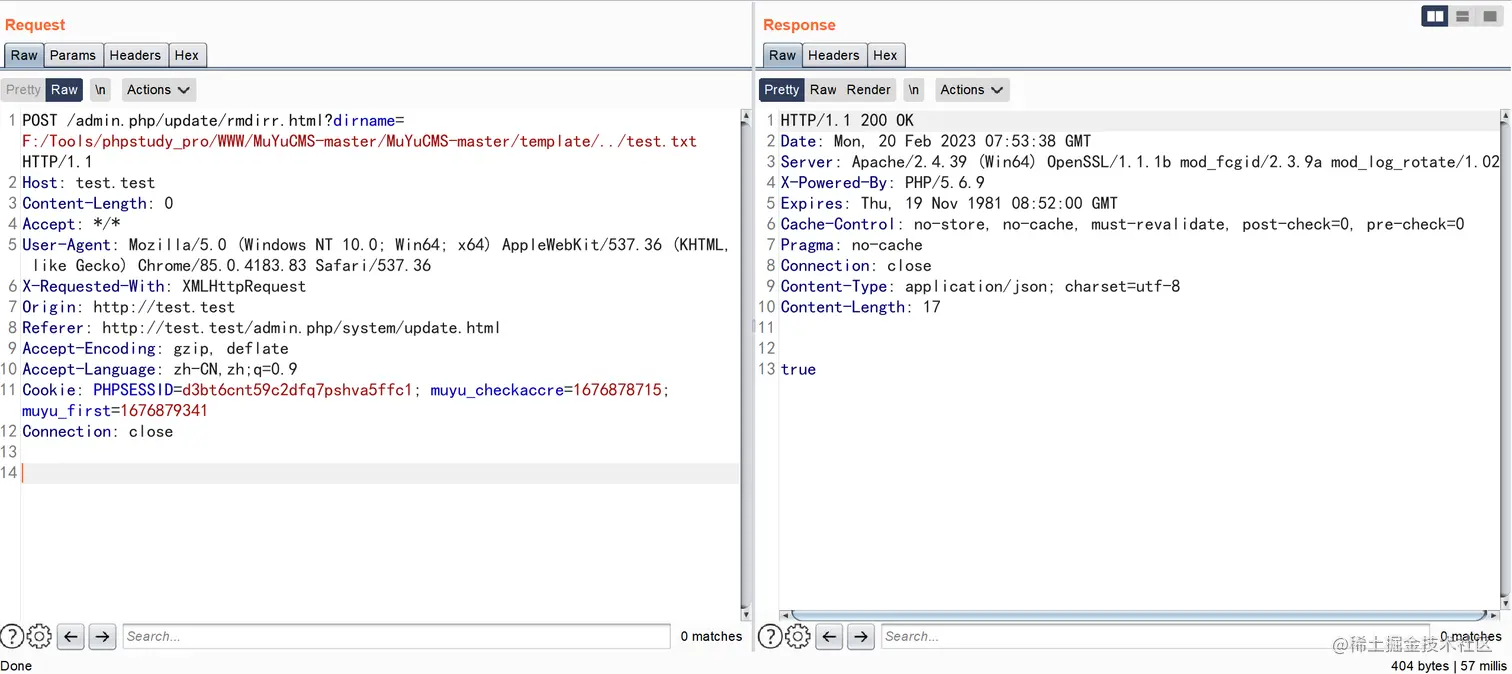Toggle \n non-printing characters in Response
Image resolution: width=1512 pixels, height=674 pixels.
coord(913,89)
